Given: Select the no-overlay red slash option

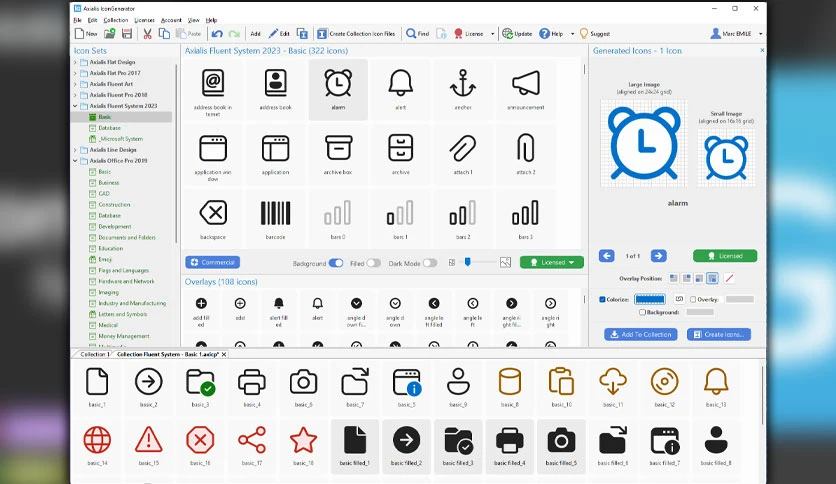Looking at the screenshot, I should [x=729, y=278].
